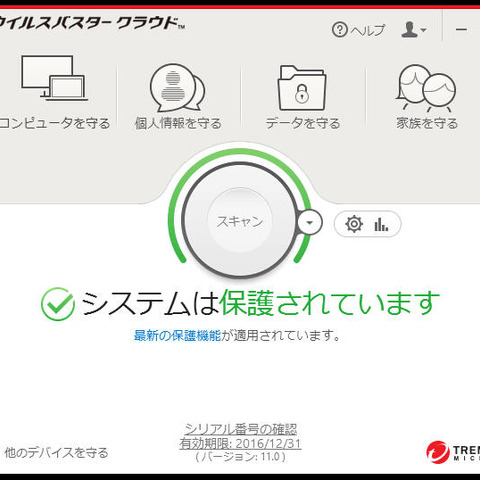Expand scan options arrow beside the scan button
This screenshot has width=480, height=480.
310,222
